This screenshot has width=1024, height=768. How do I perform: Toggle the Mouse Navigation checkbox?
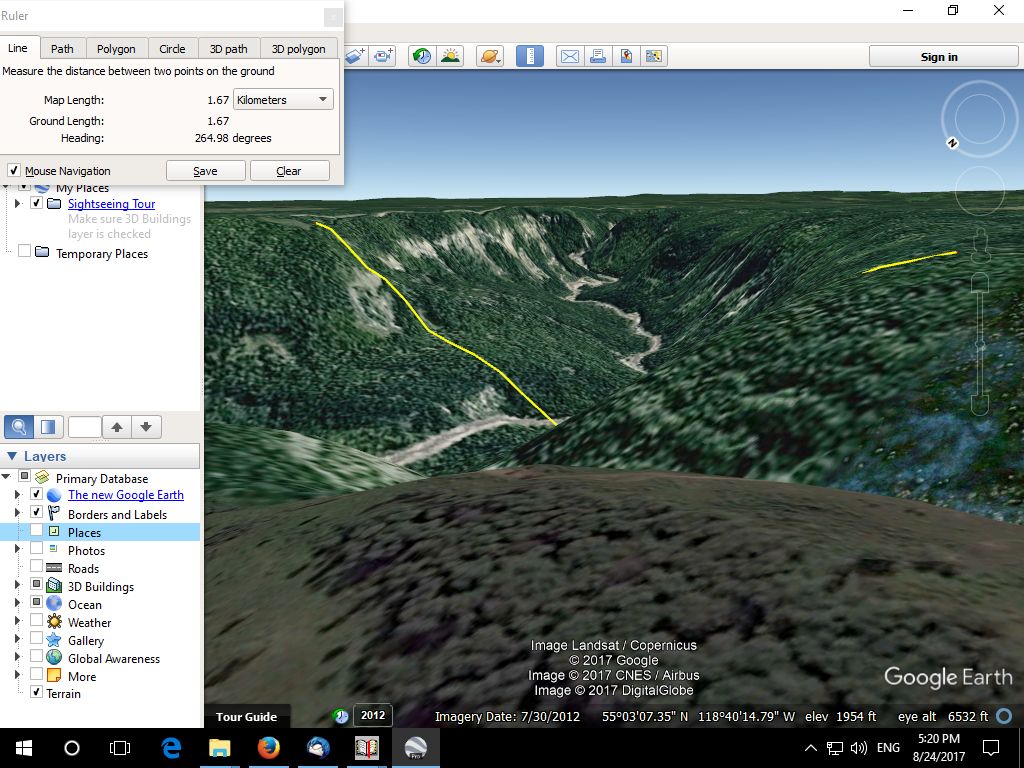click(x=14, y=170)
